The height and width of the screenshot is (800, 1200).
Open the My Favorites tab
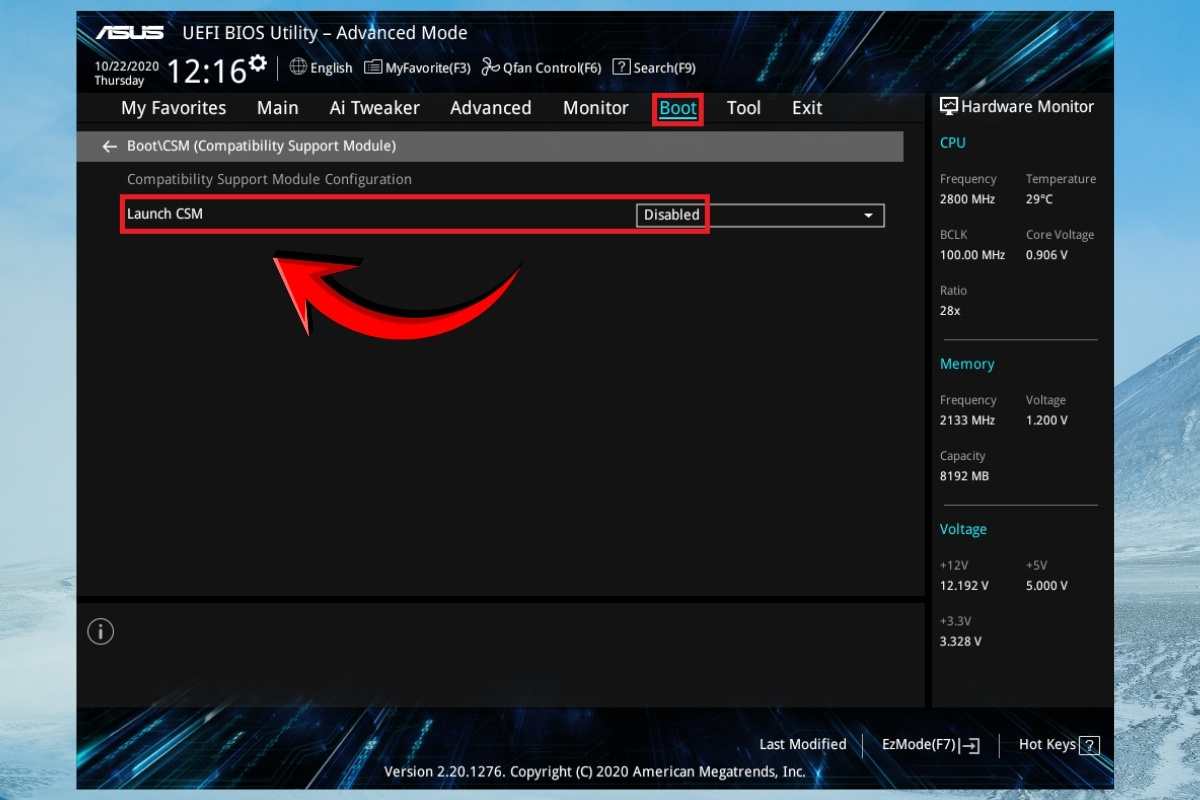click(x=173, y=108)
